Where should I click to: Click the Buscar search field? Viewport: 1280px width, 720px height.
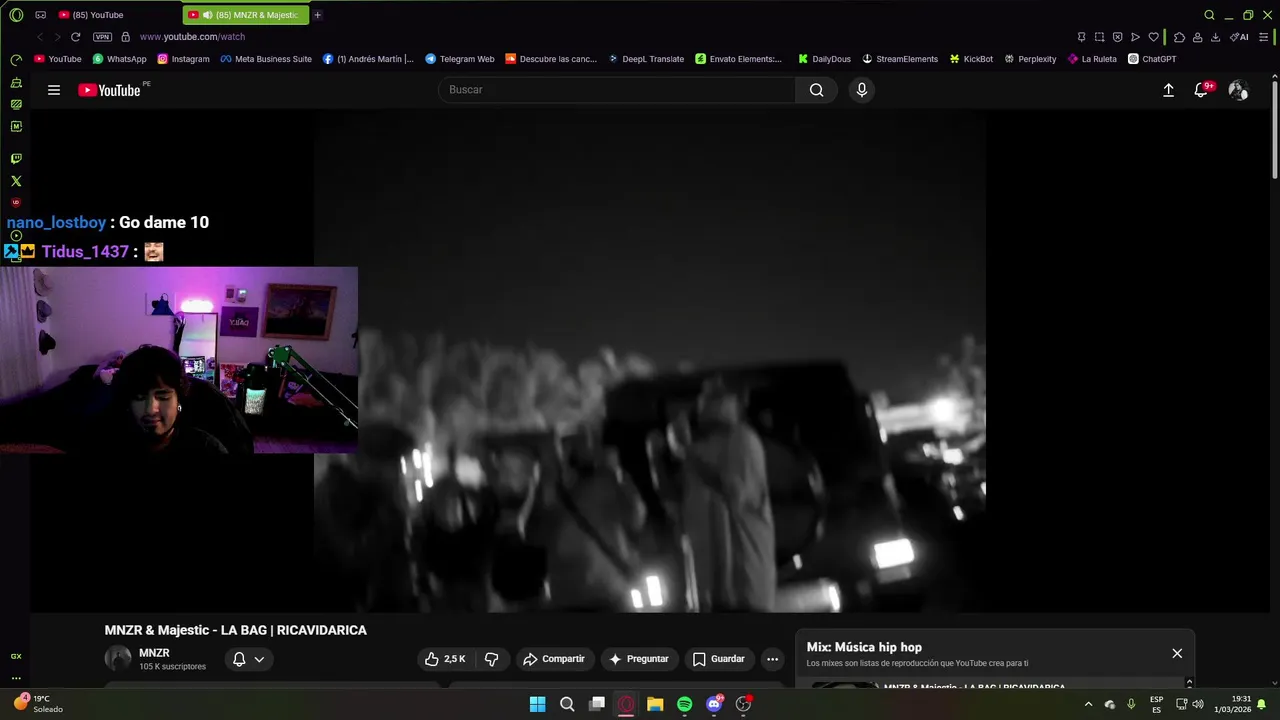617,90
